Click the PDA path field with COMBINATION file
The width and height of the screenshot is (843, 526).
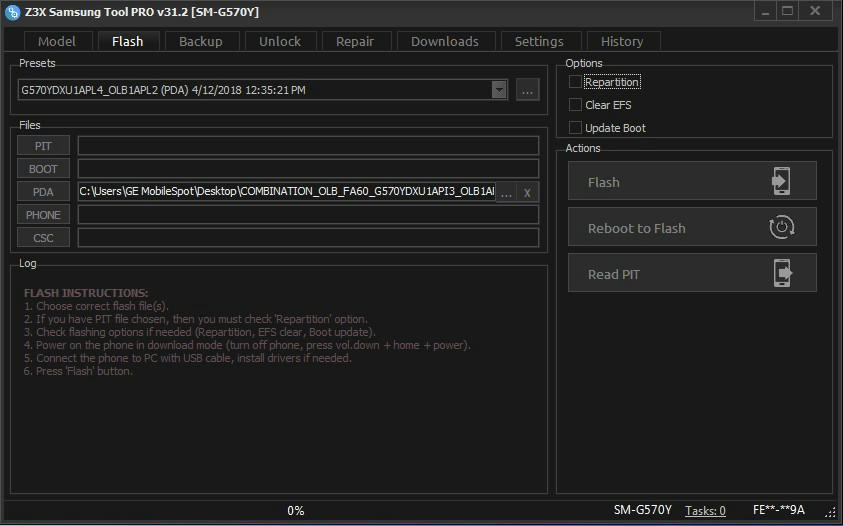(x=287, y=191)
